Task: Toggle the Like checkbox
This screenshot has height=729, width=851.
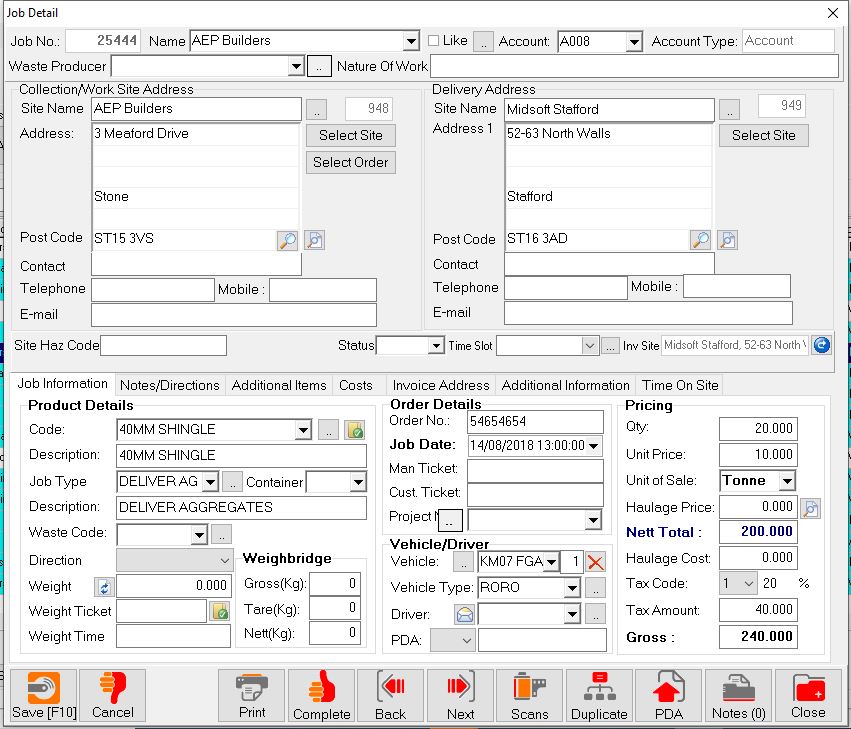Action: tap(433, 41)
